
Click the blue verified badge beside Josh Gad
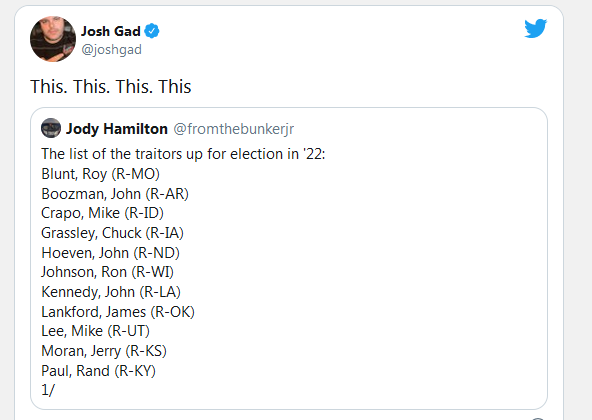click(152, 31)
